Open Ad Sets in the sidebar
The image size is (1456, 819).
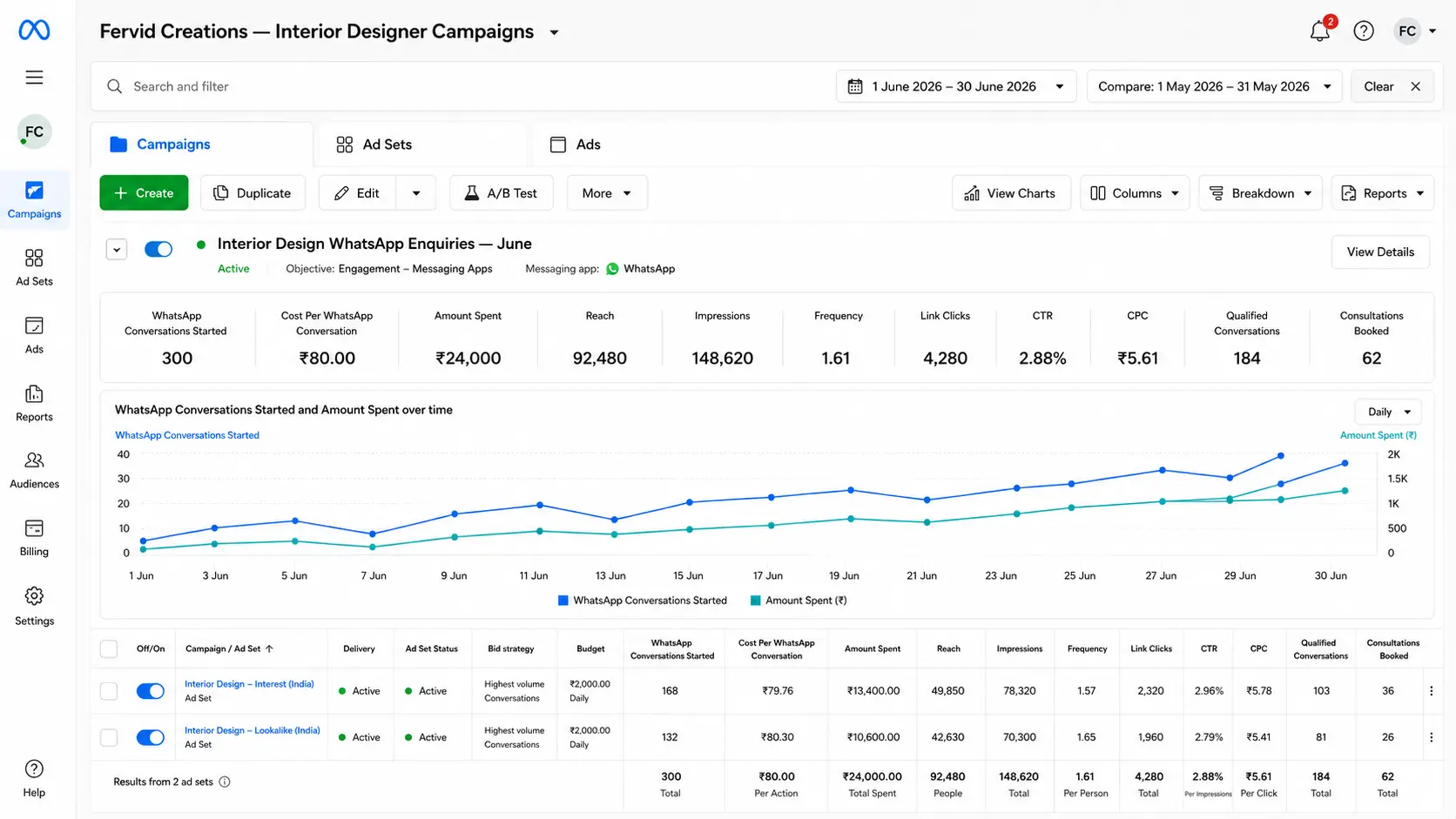coord(34,267)
